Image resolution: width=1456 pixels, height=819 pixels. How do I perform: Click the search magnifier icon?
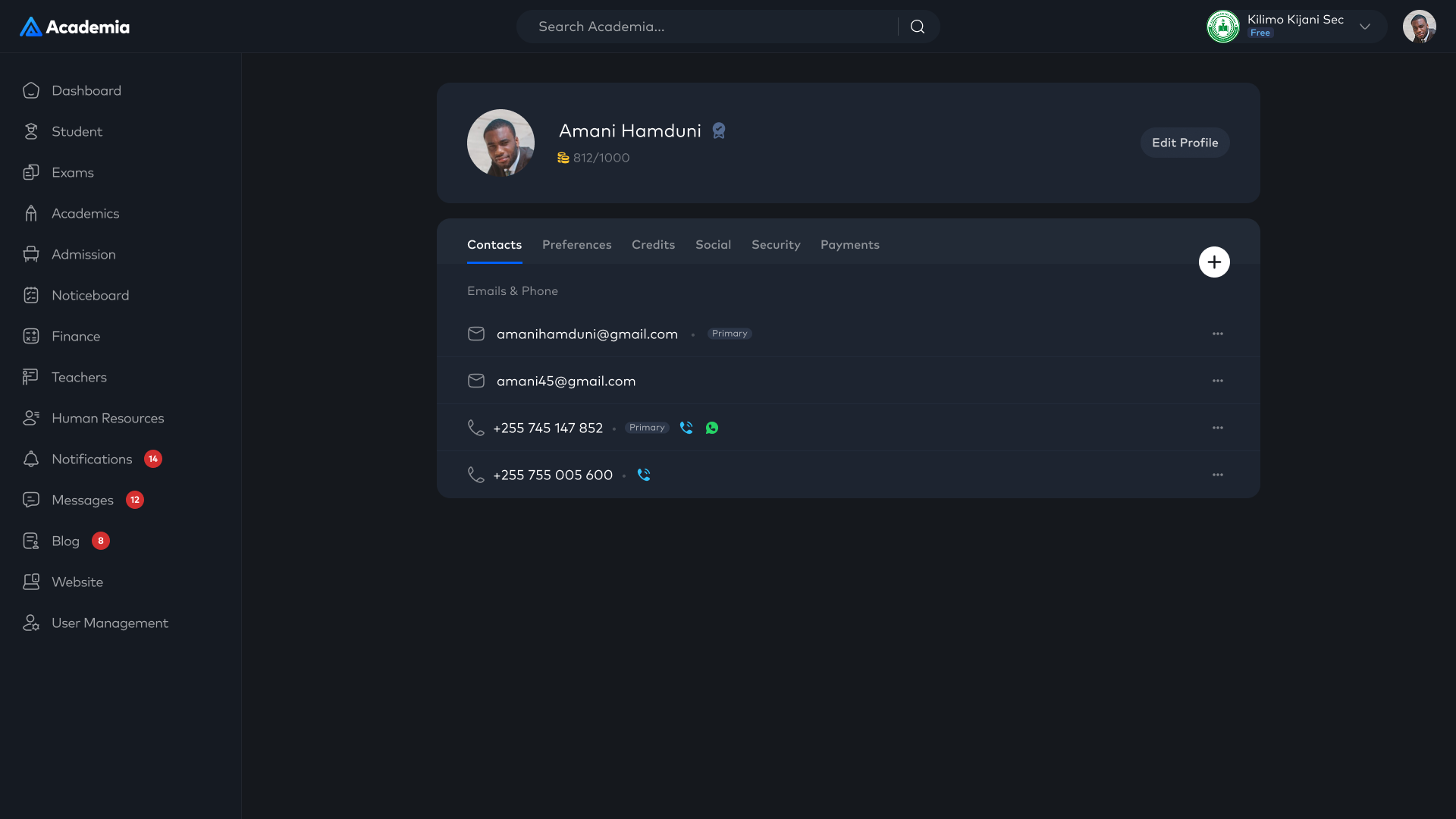pyautogui.click(x=918, y=27)
